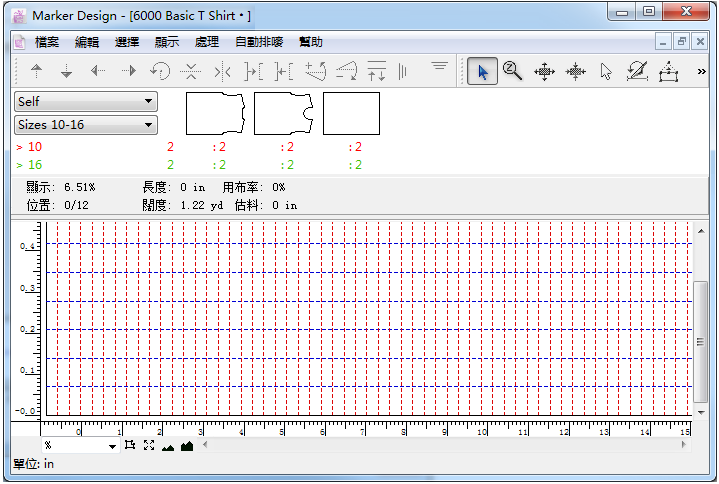The height and width of the screenshot is (484, 719).
Task: Select the T-shirt front piece thumbnail
Action: (x=216, y=114)
